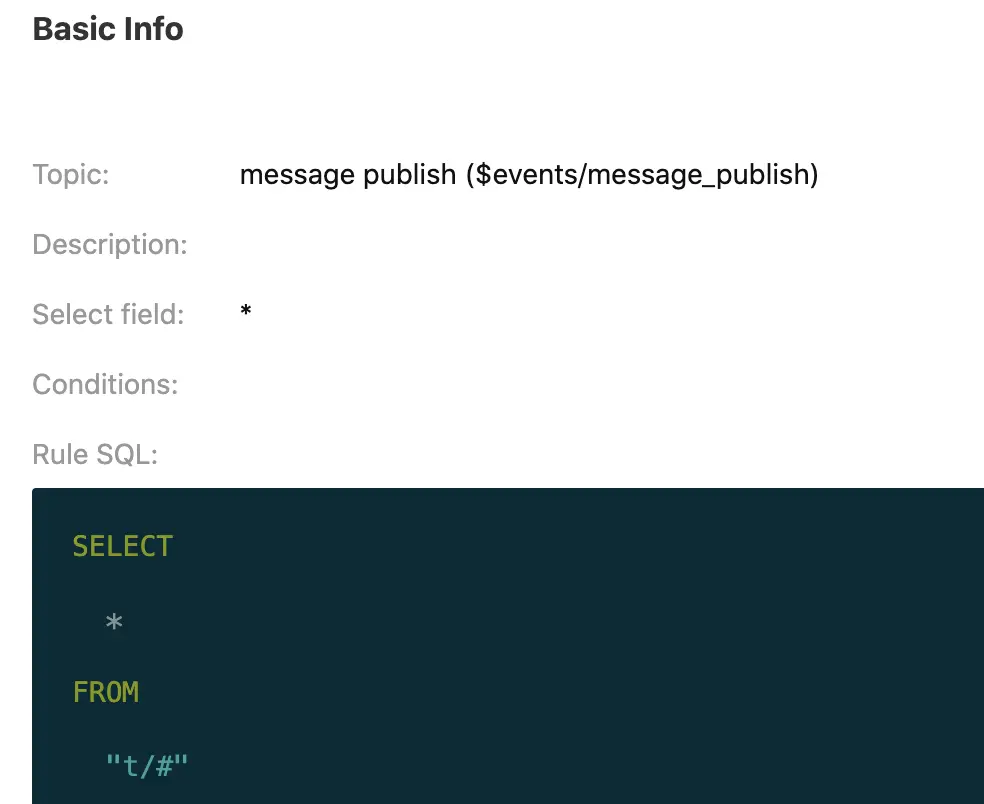Click the Description label
Viewport: 984px width, 804px height.
coord(110,245)
